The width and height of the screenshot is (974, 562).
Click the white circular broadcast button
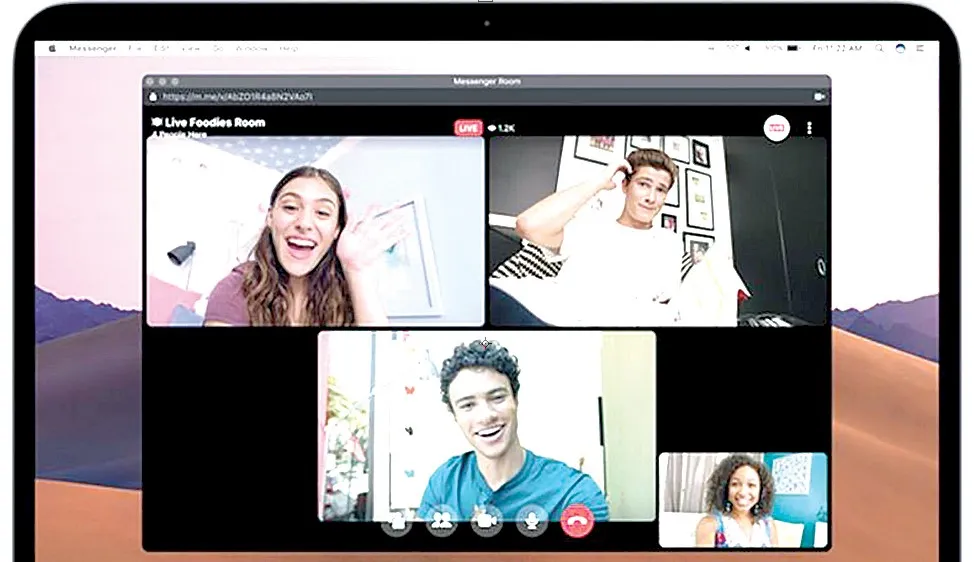coord(776,128)
